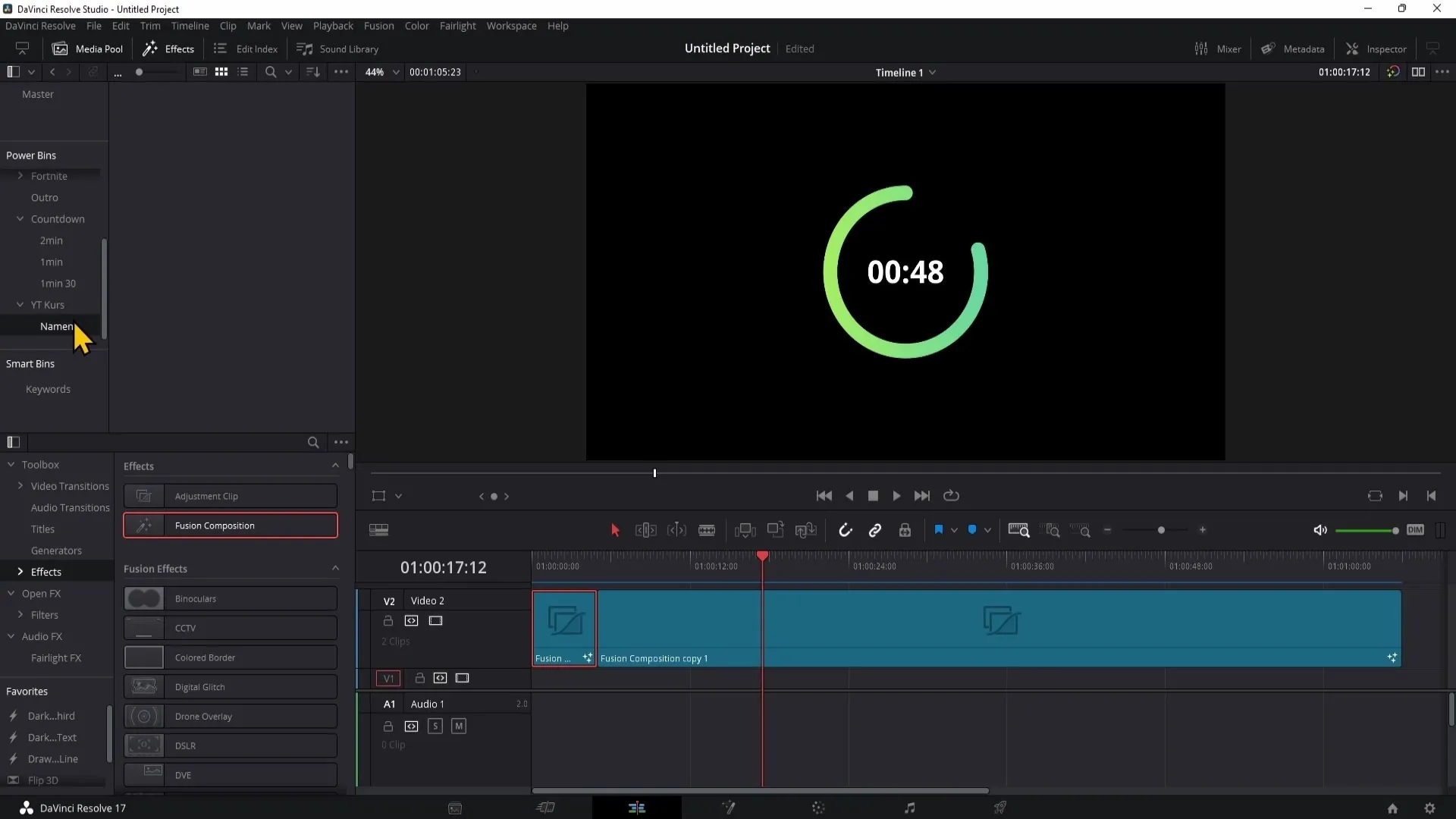Screen dimensions: 1456x819
Task: Click the flag/marker icon in timeline toolbar
Action: 939,530
